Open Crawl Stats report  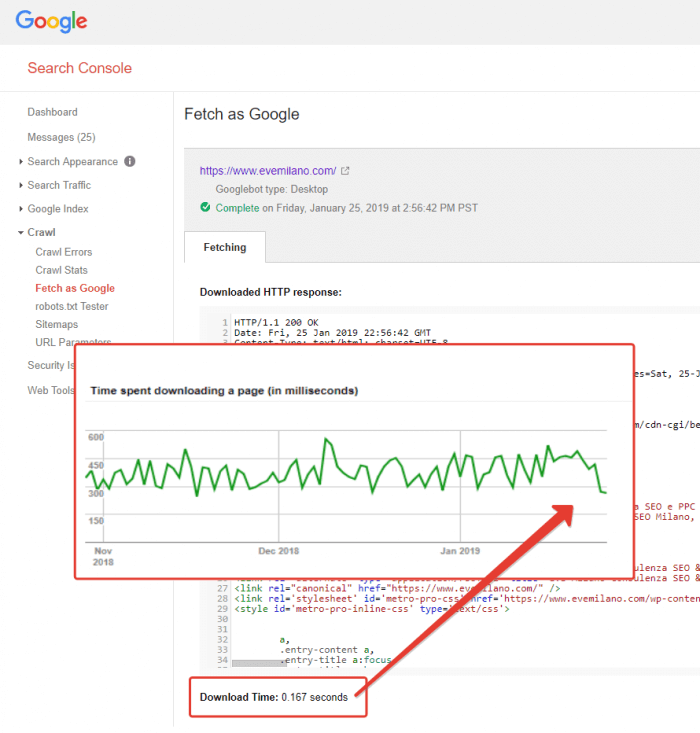(x=61, y=270)
